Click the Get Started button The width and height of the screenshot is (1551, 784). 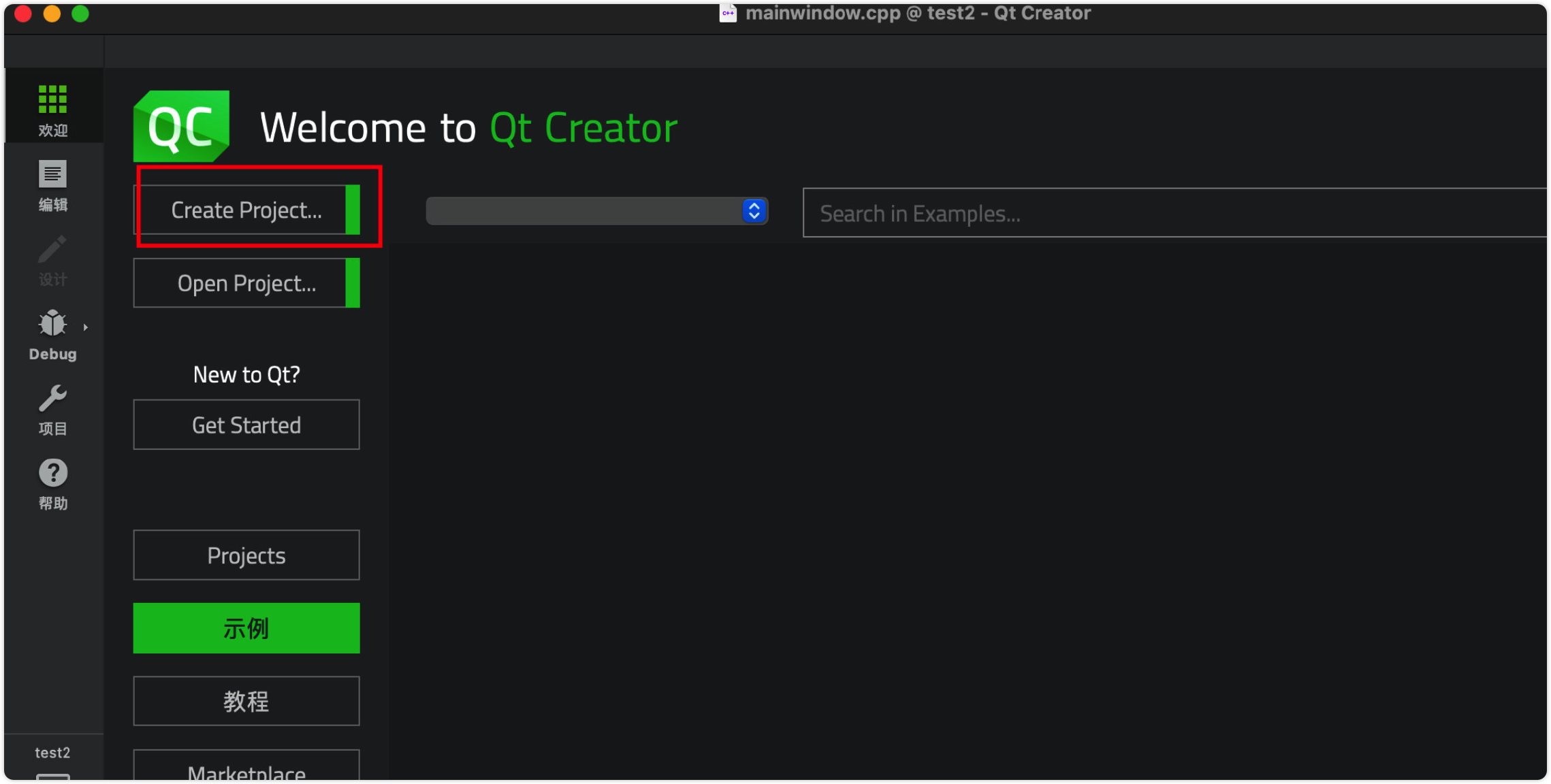[246, 425]
